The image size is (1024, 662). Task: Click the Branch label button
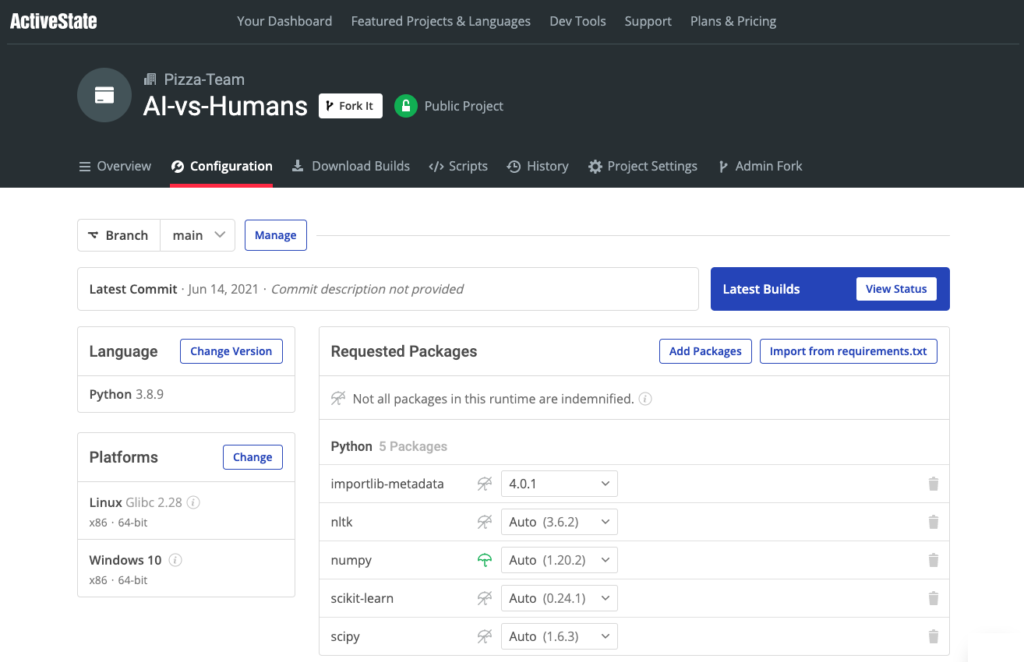119,235
